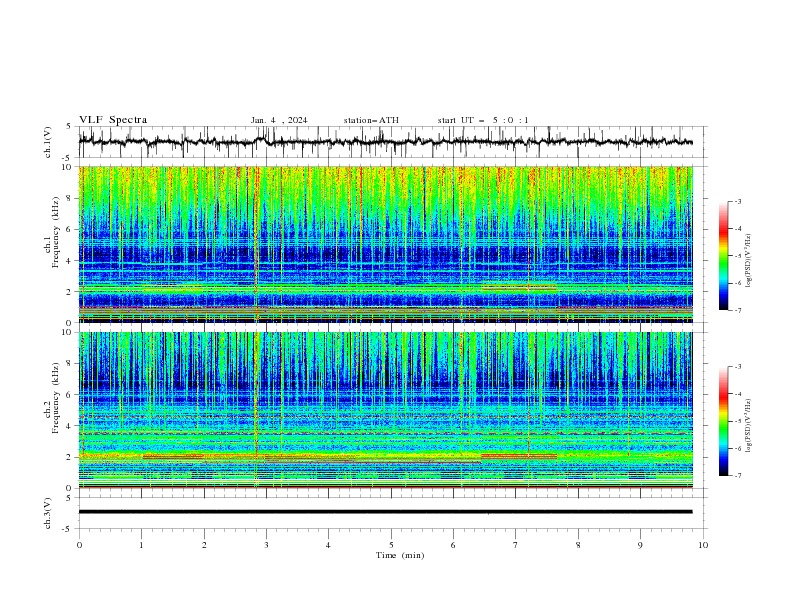Select the date label Jan. 4, 2024
Screen dimensions: 792x612
click(279, 120)
